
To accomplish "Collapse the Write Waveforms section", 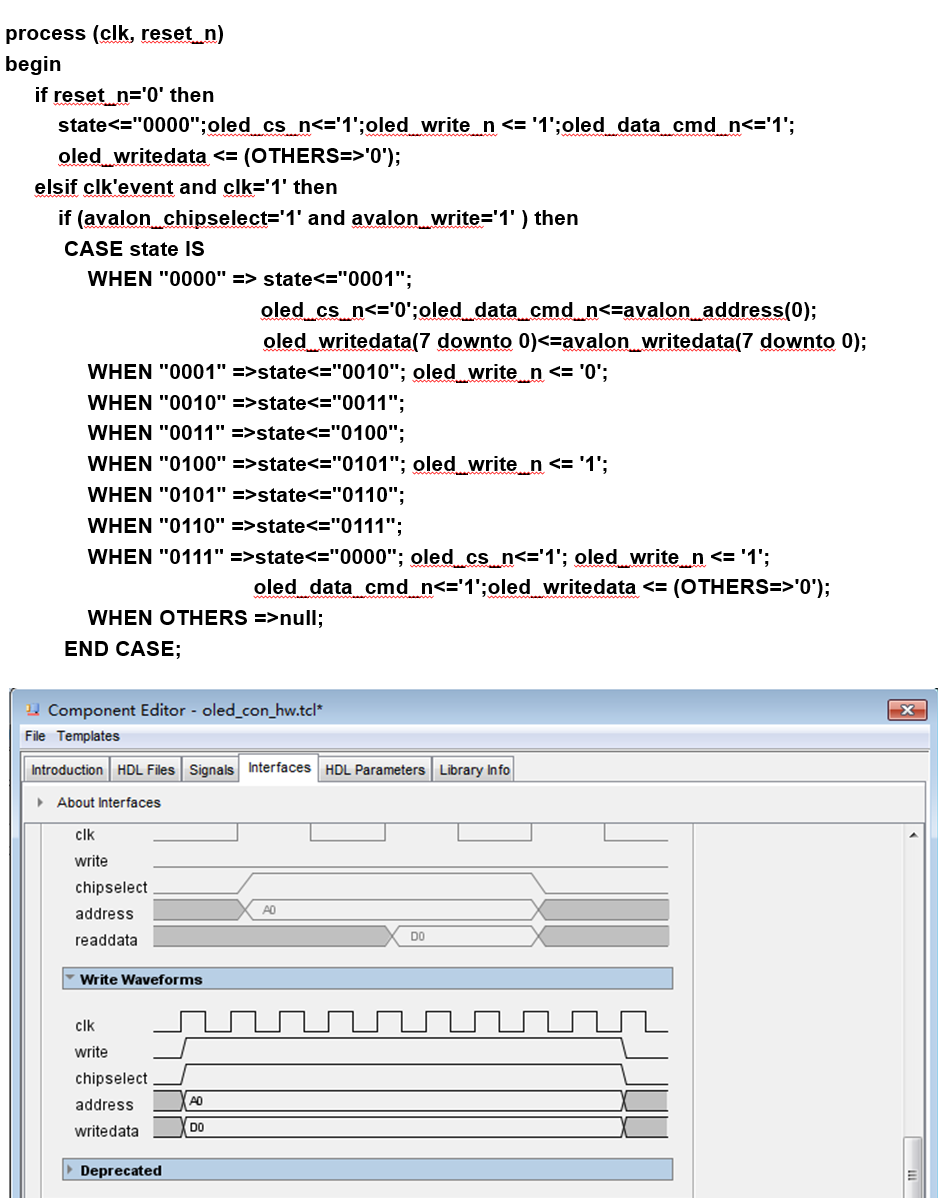I will click(70, 979).
